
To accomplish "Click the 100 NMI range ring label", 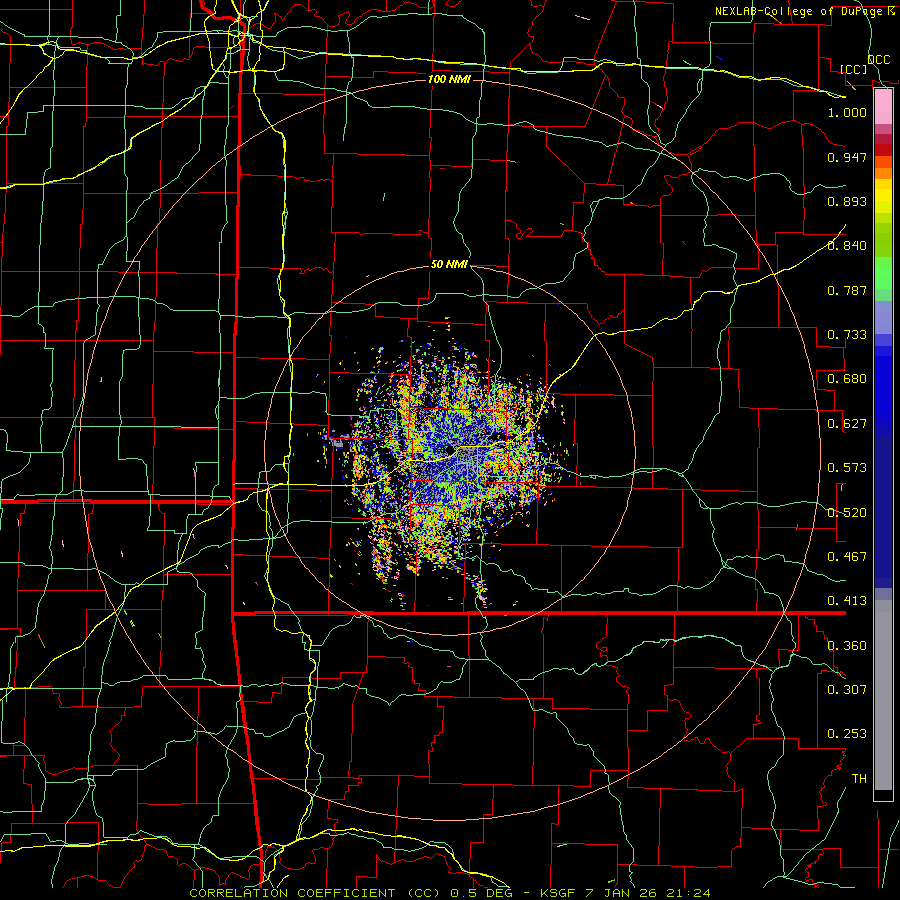I will [449, 79].
